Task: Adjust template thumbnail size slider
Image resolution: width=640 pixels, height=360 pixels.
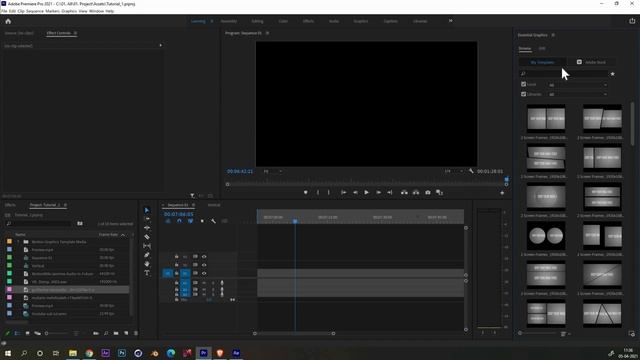Action: 538,333
